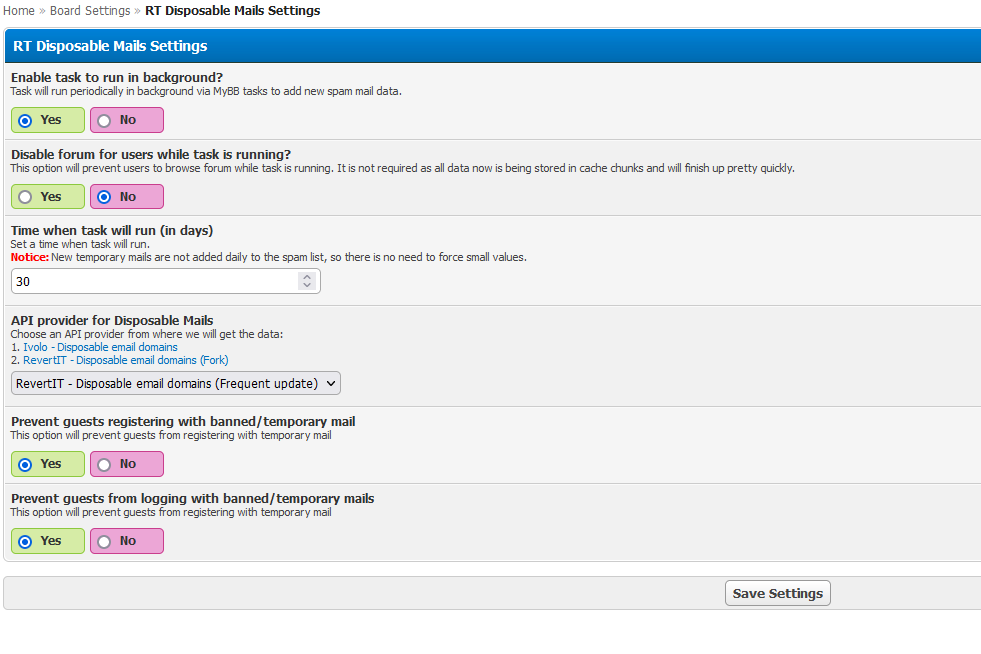Decrease task run days with down arrow

[x=307, y=287]
